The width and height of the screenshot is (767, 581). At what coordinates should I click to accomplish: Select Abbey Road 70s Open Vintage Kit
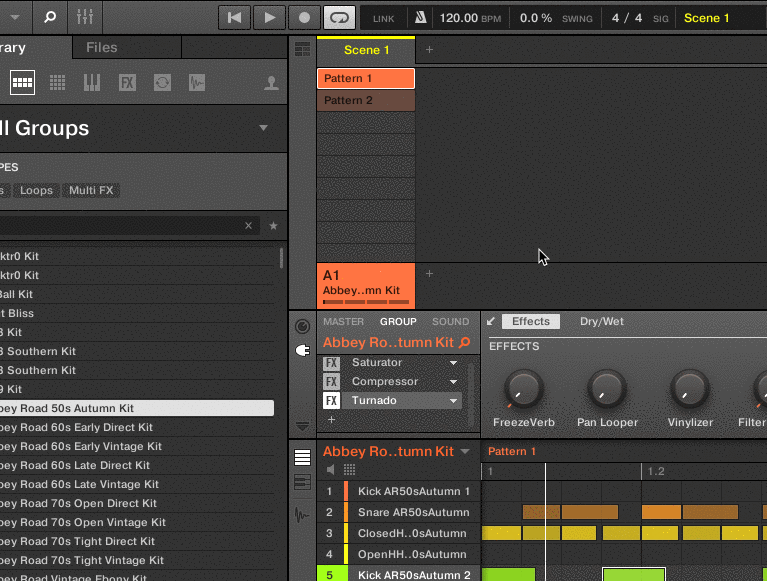click(136, 522)
